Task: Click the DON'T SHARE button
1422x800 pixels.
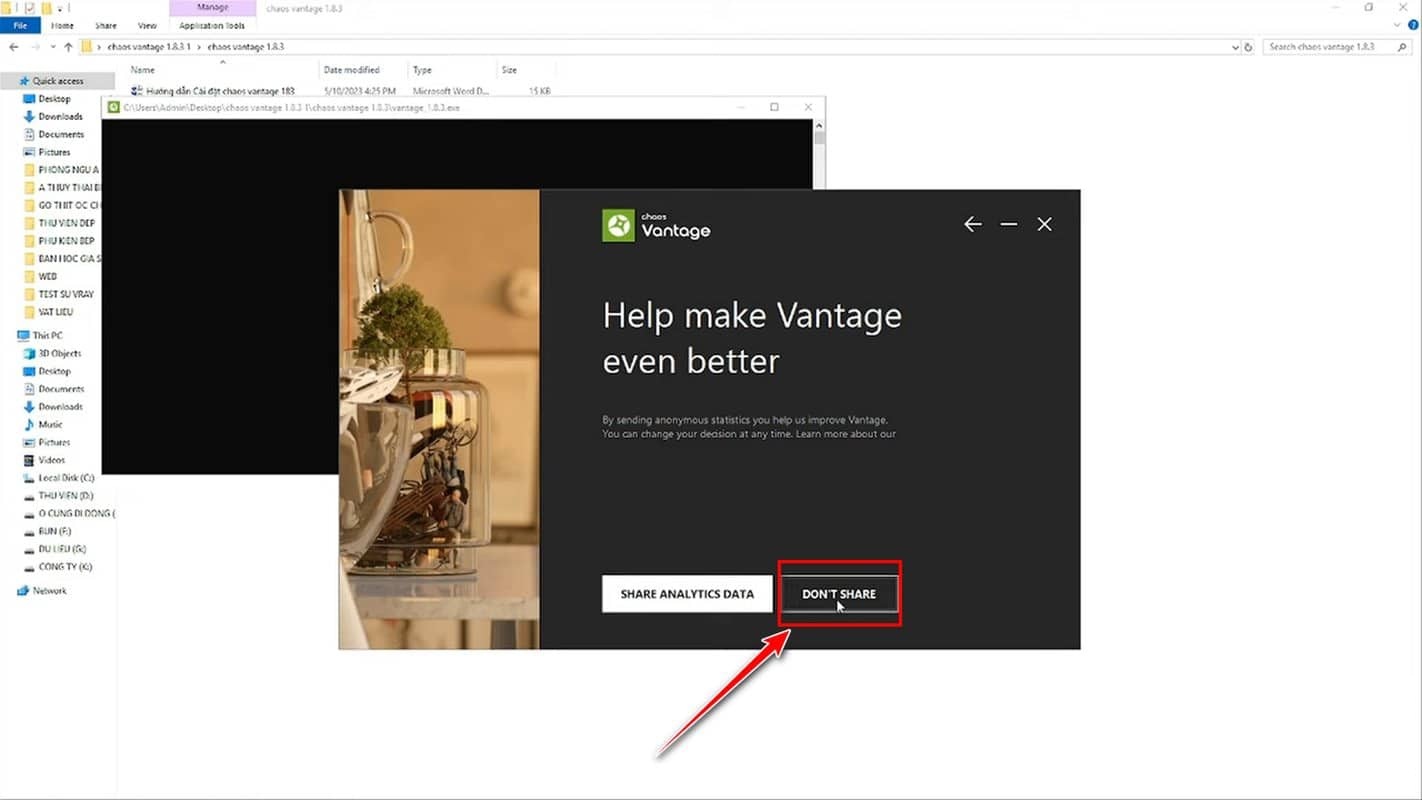Action: click(x=839, y=594)
